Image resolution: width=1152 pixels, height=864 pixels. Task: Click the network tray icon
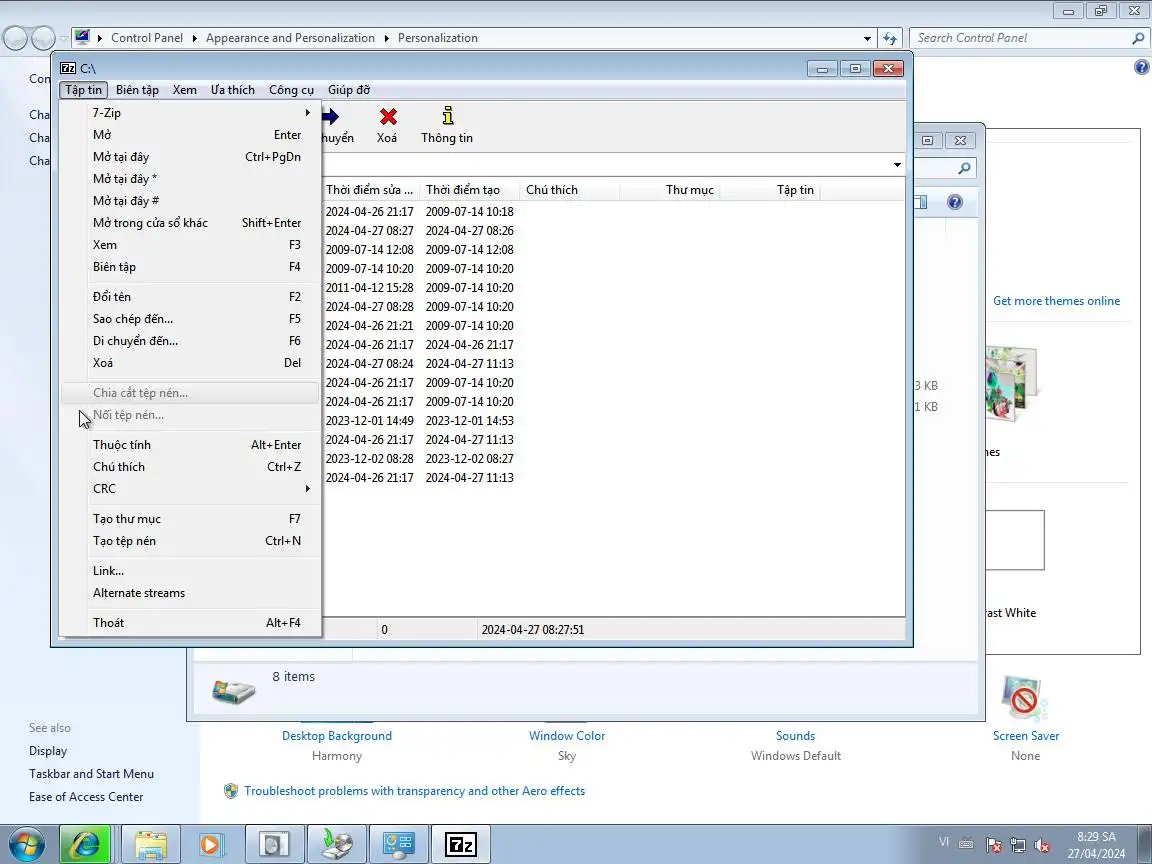(1018, 845)
